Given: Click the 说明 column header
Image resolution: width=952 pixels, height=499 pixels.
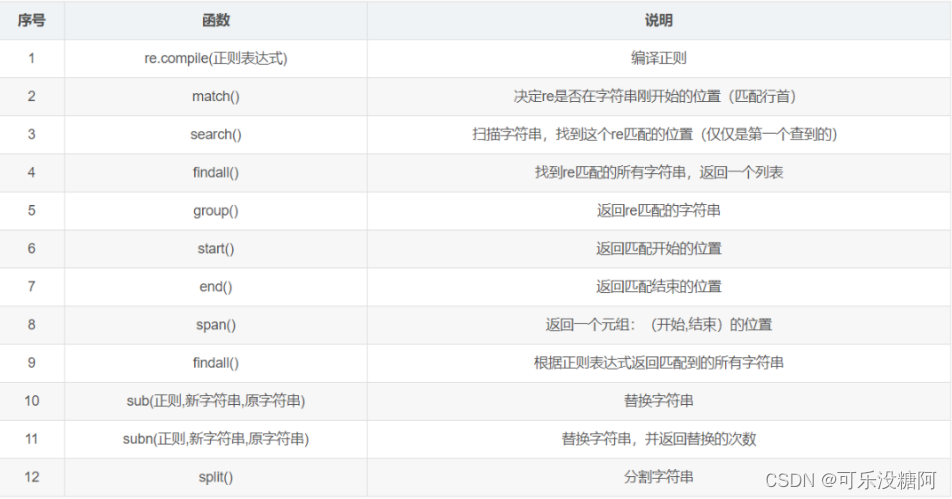Looking at the screenshot, I should pyautogui.click(x=658, y=21).
